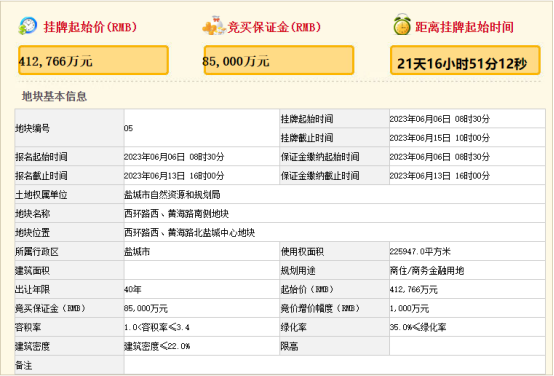Click the table value 85,000万元
554x376 pixels.
point(146,309)
